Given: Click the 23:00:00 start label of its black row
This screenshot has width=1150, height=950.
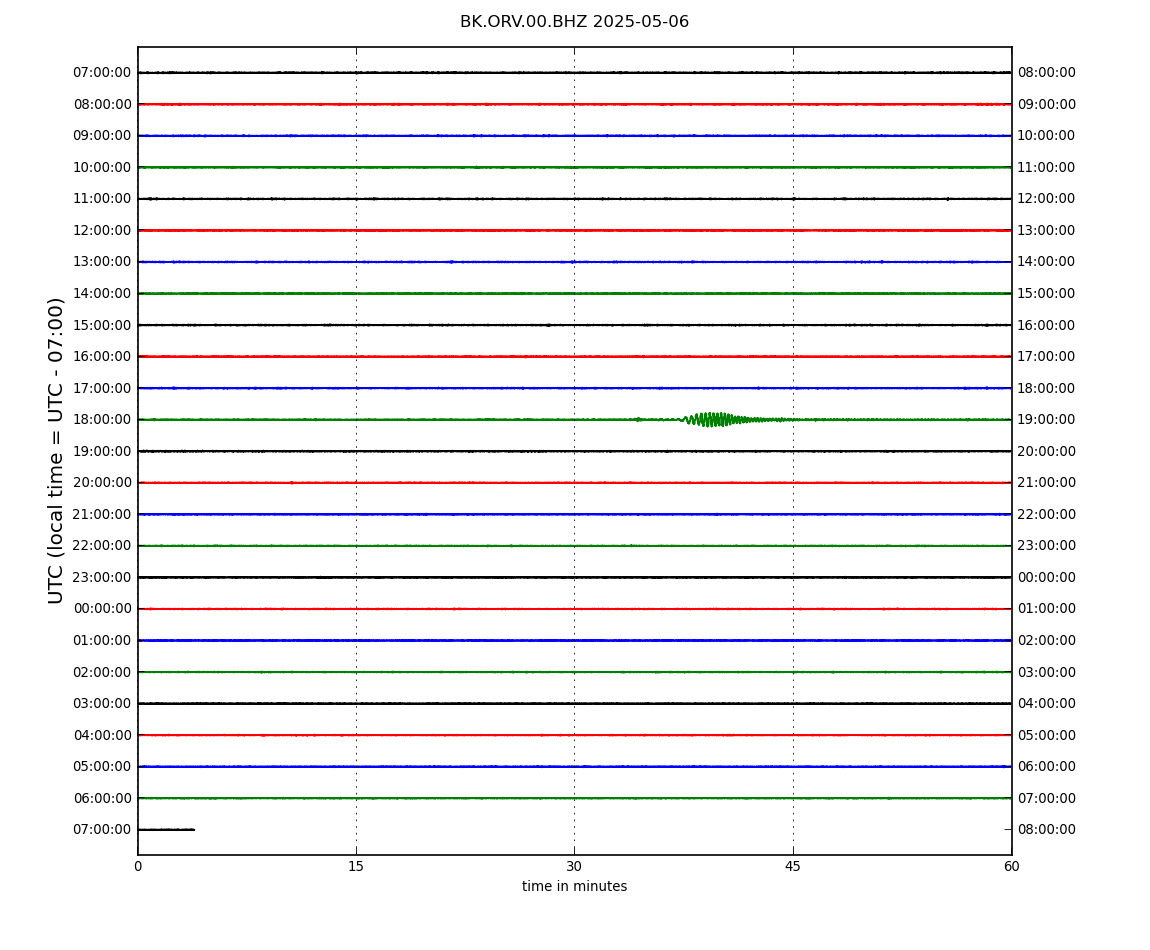Looking at the screenshot, I should (x=102, y=577).
